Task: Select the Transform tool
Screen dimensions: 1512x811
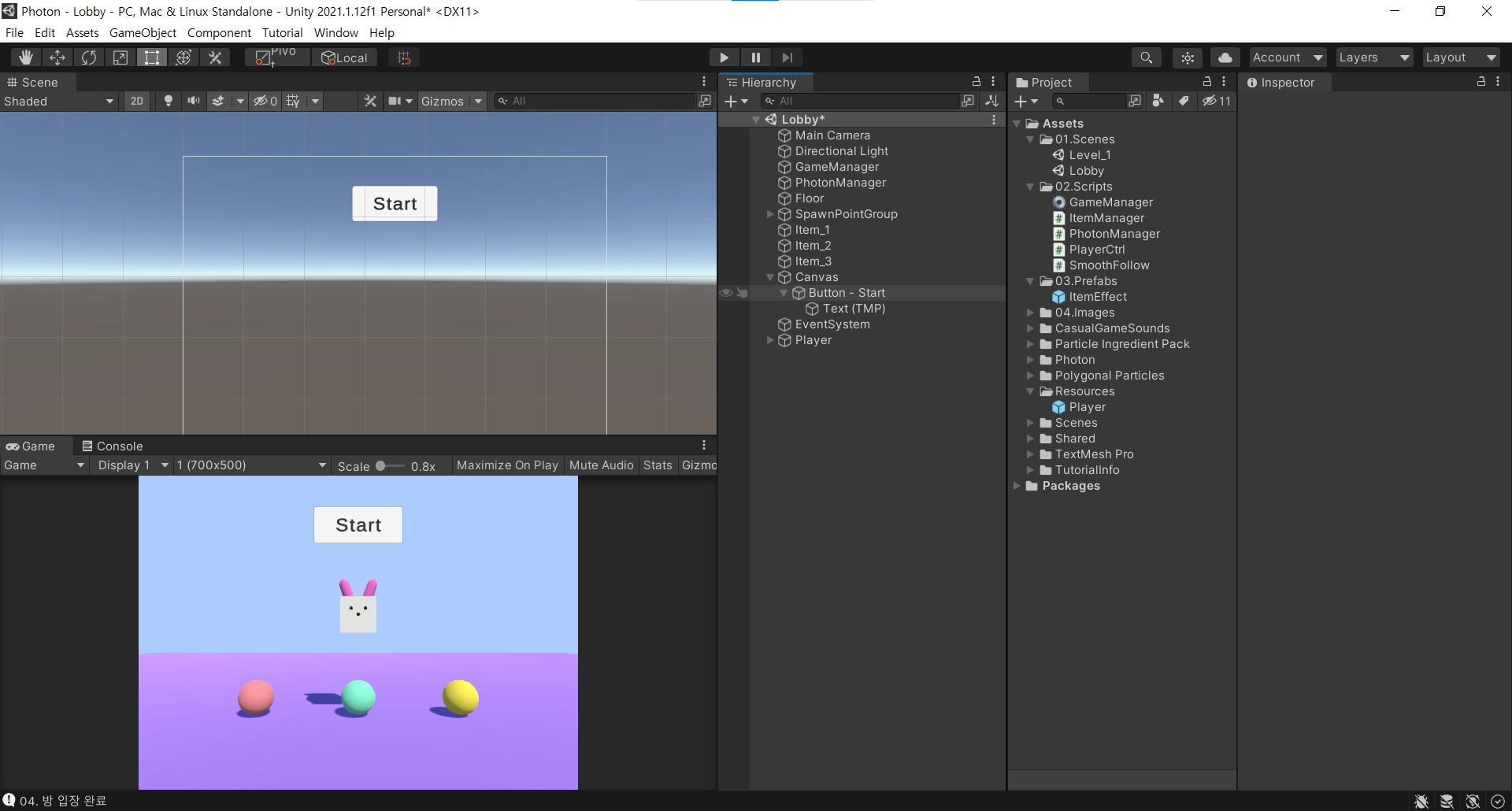Action: pos(183,57)
